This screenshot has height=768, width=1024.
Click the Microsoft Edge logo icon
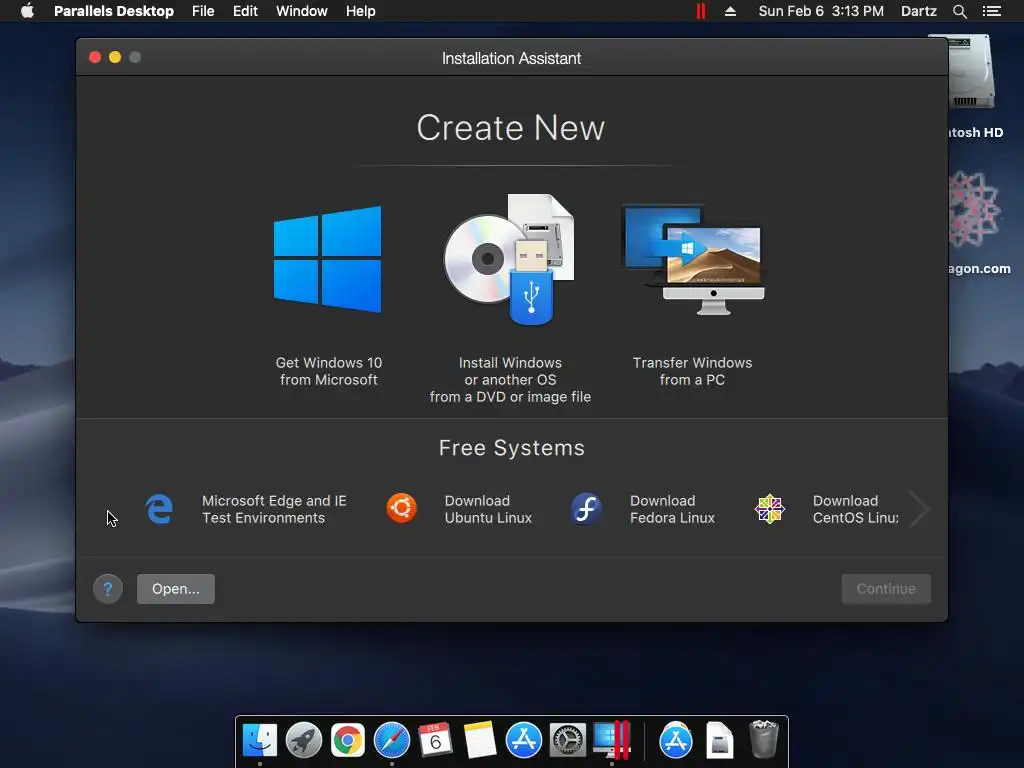coord(159,509)
